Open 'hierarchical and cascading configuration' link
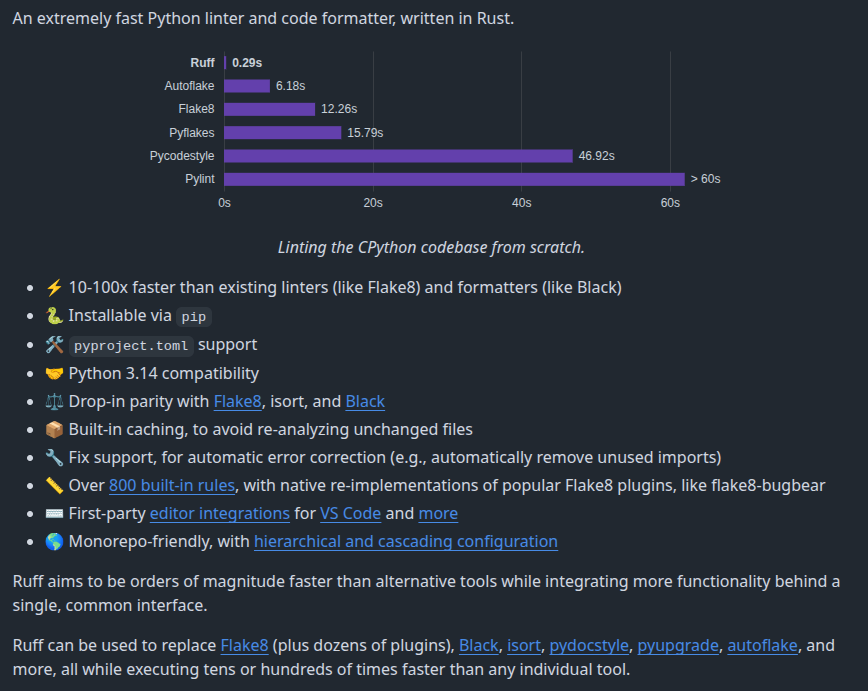Viewport: 868px width, 691px height. [x=405, y=542]
